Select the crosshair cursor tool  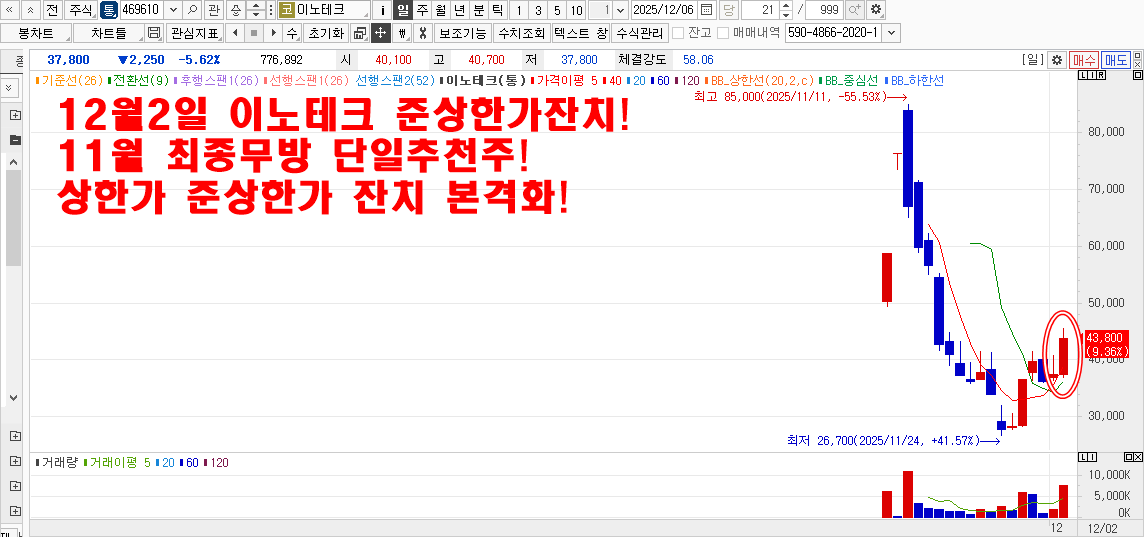(380, 33)
